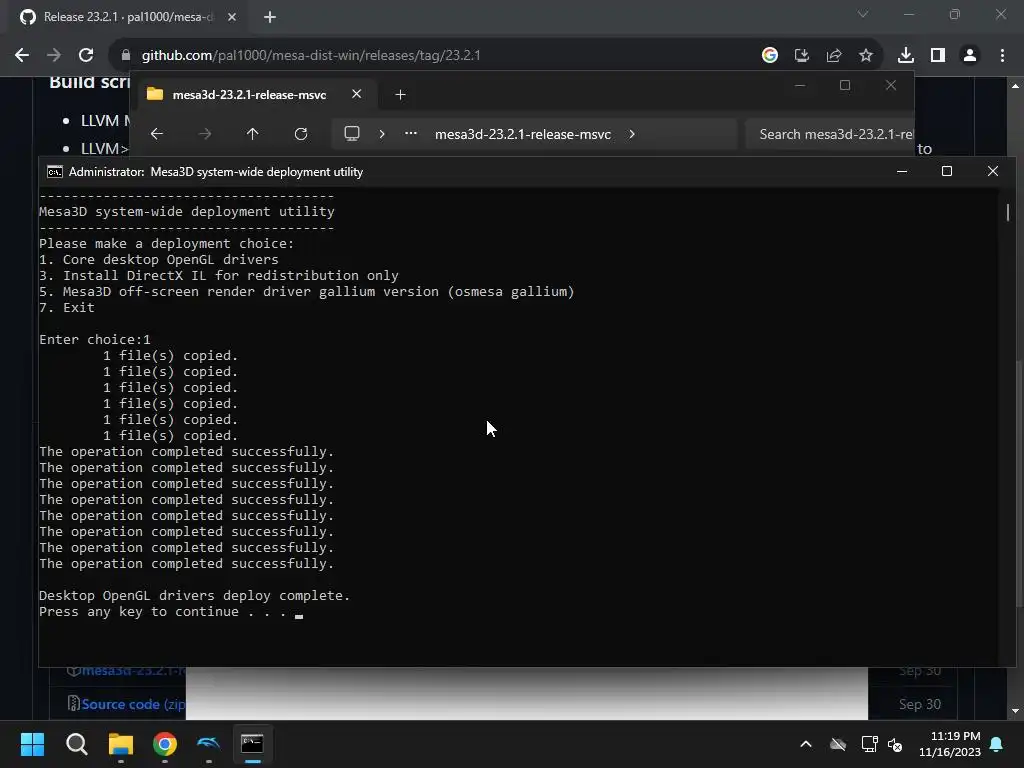Bookmark this page with star icon
1024x768 pixels.
[x=866, y=56]
